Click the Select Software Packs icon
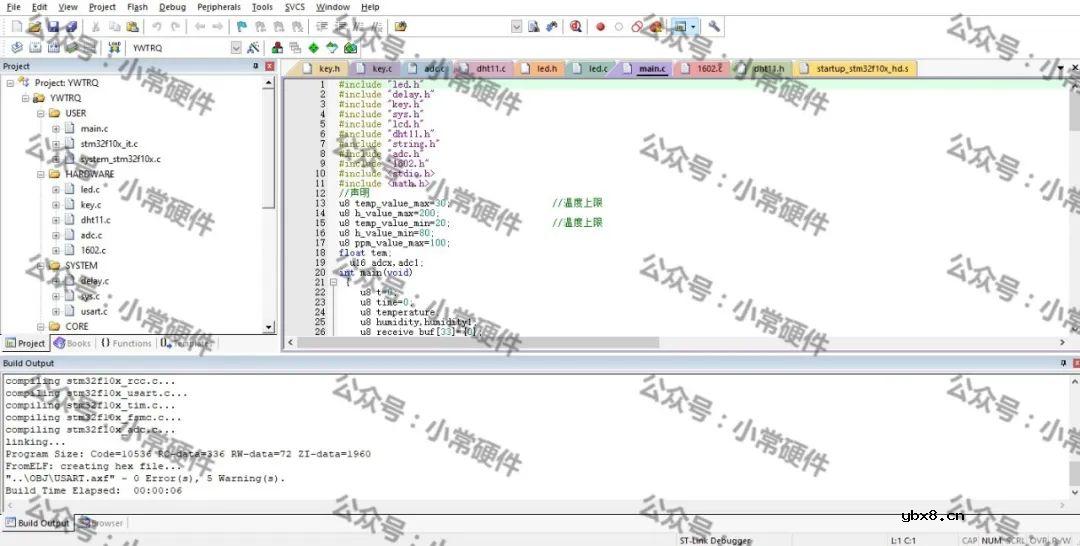This screenshot has height=546, width=1080. 332,48
